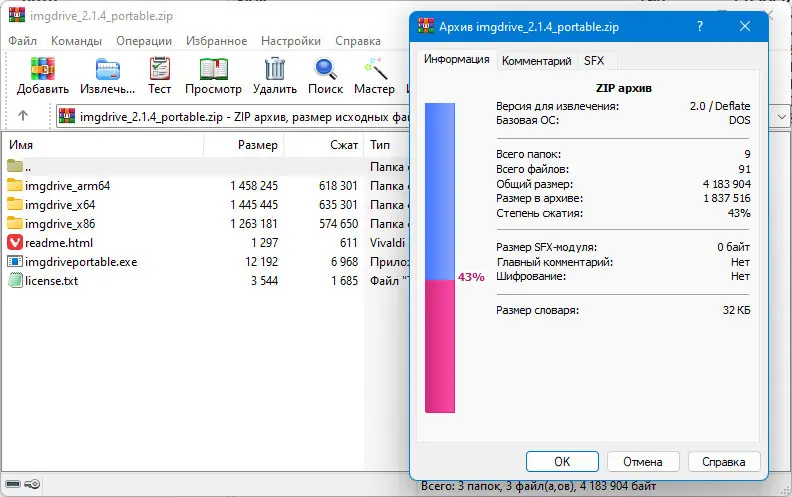The image size is (792, 497).
Task: Select the license.txt file name
Action: 52,281
